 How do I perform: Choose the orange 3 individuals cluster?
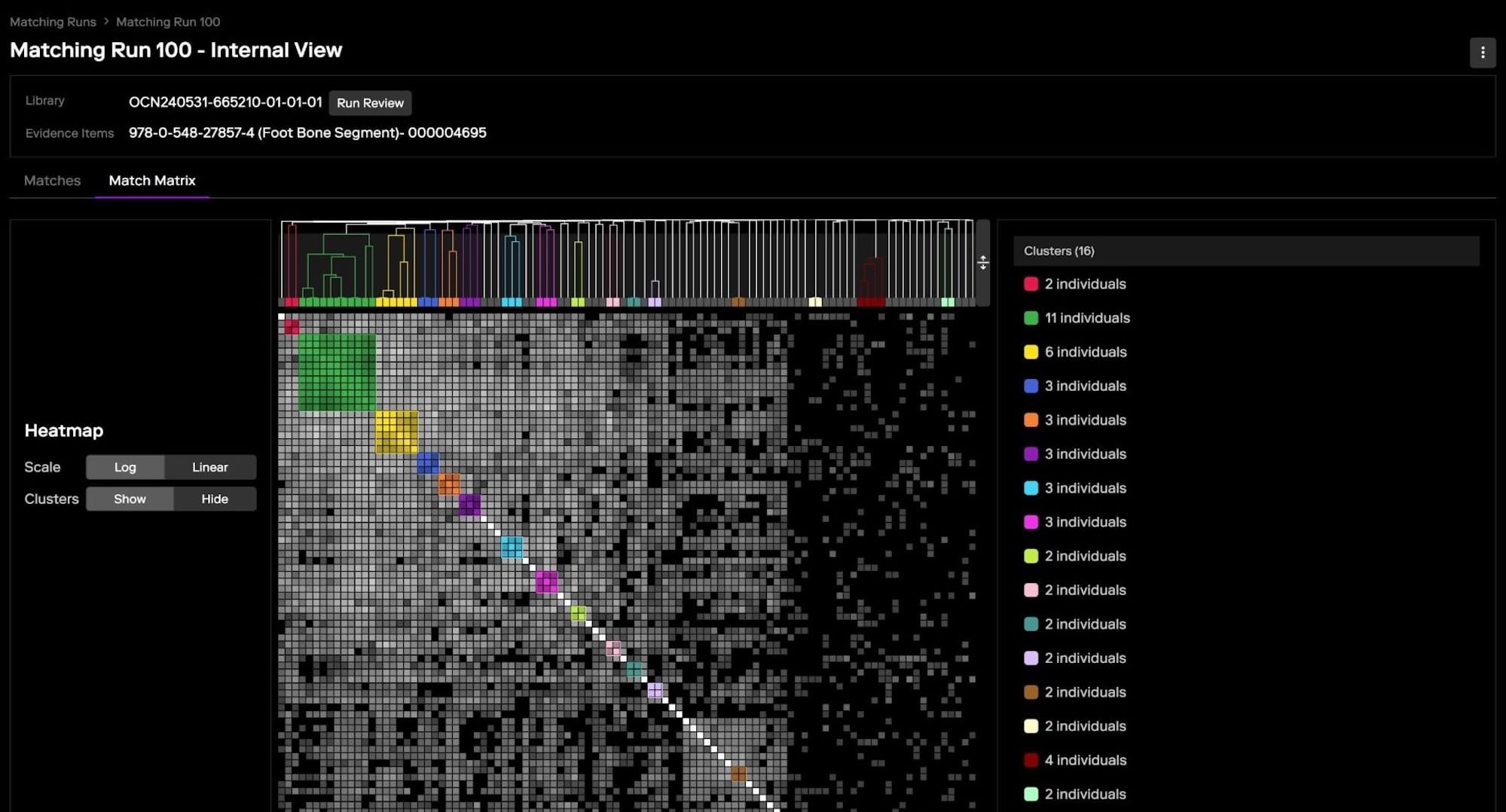tap(1085, 420)
